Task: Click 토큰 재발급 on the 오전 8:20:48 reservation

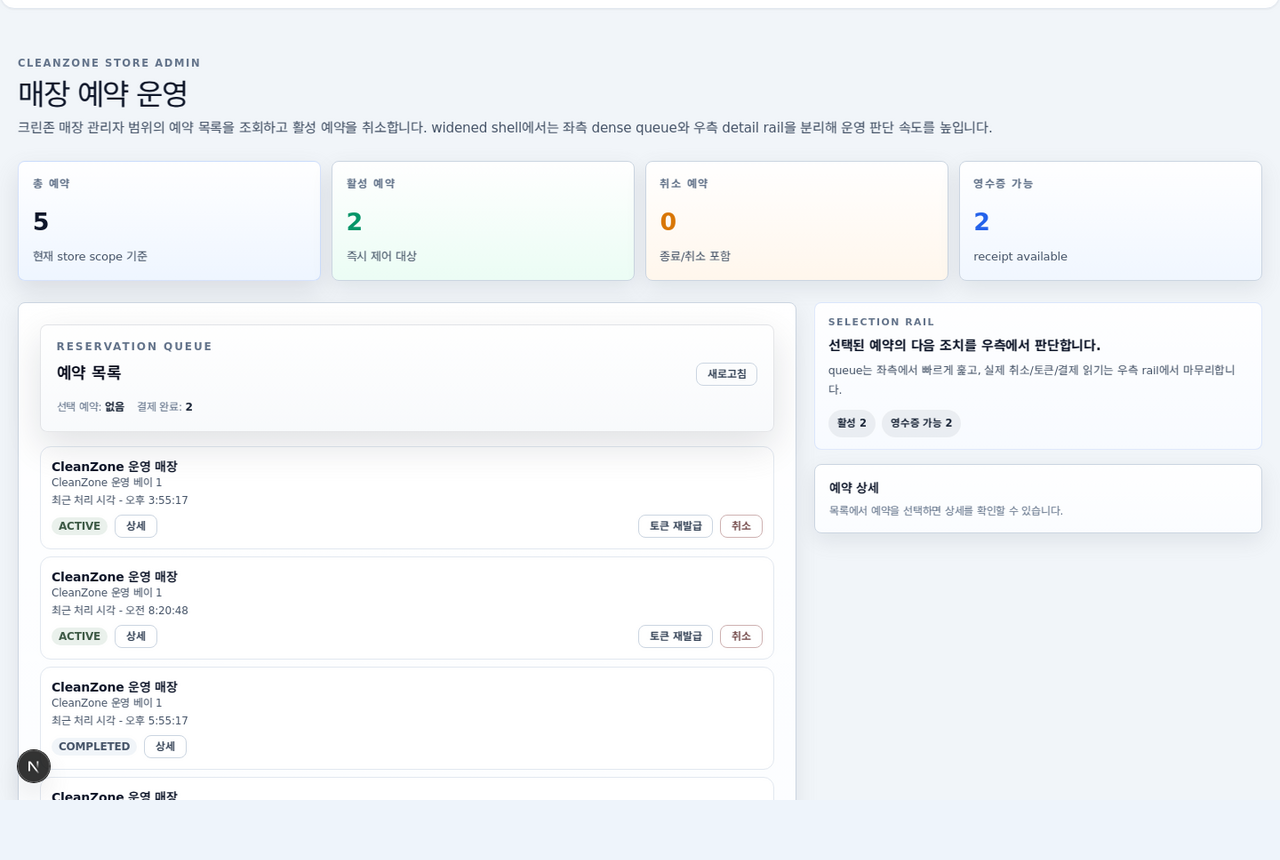Action: (x=675, y=636)
